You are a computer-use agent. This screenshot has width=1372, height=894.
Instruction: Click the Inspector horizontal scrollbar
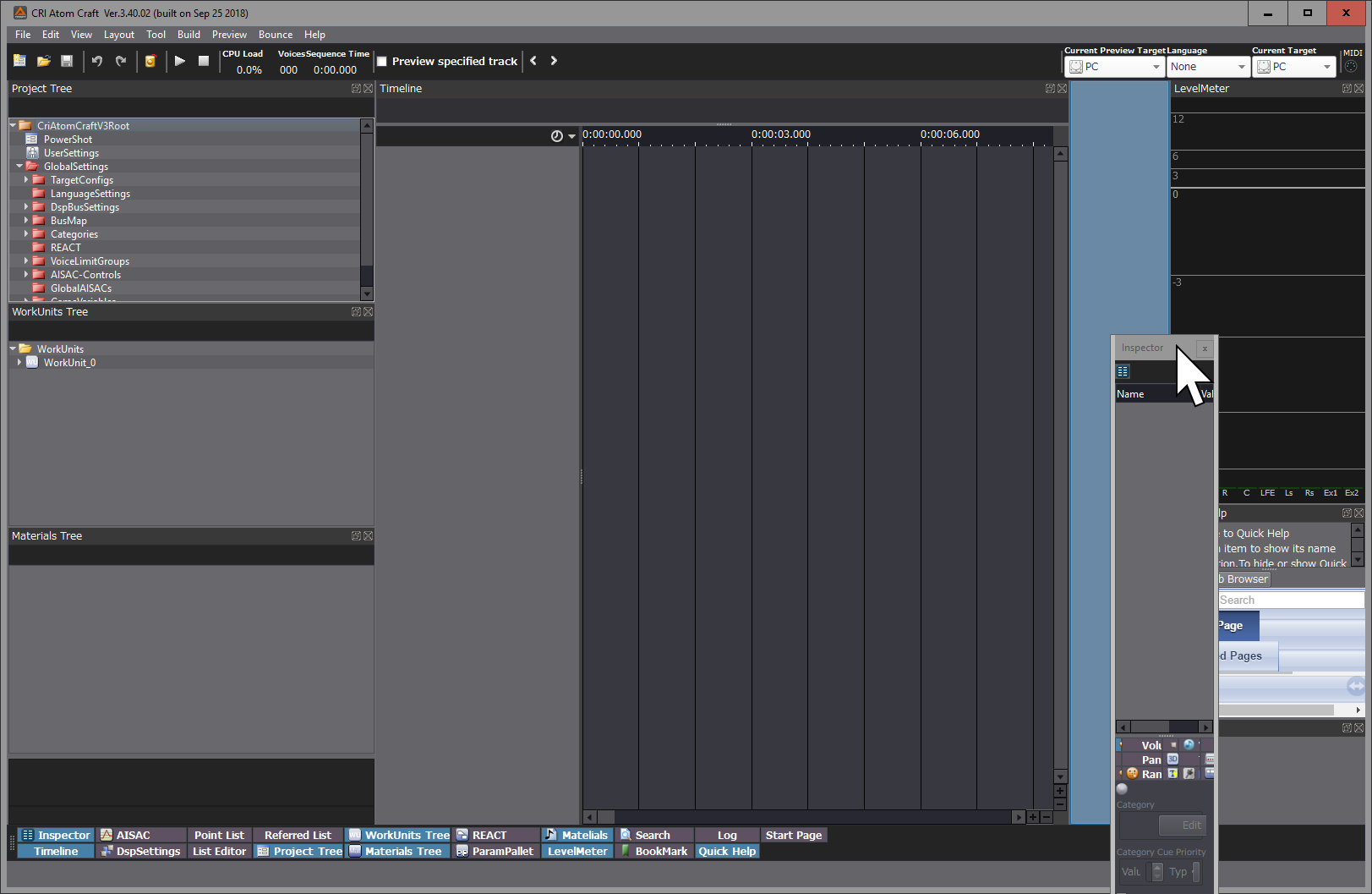[1164, 727]
